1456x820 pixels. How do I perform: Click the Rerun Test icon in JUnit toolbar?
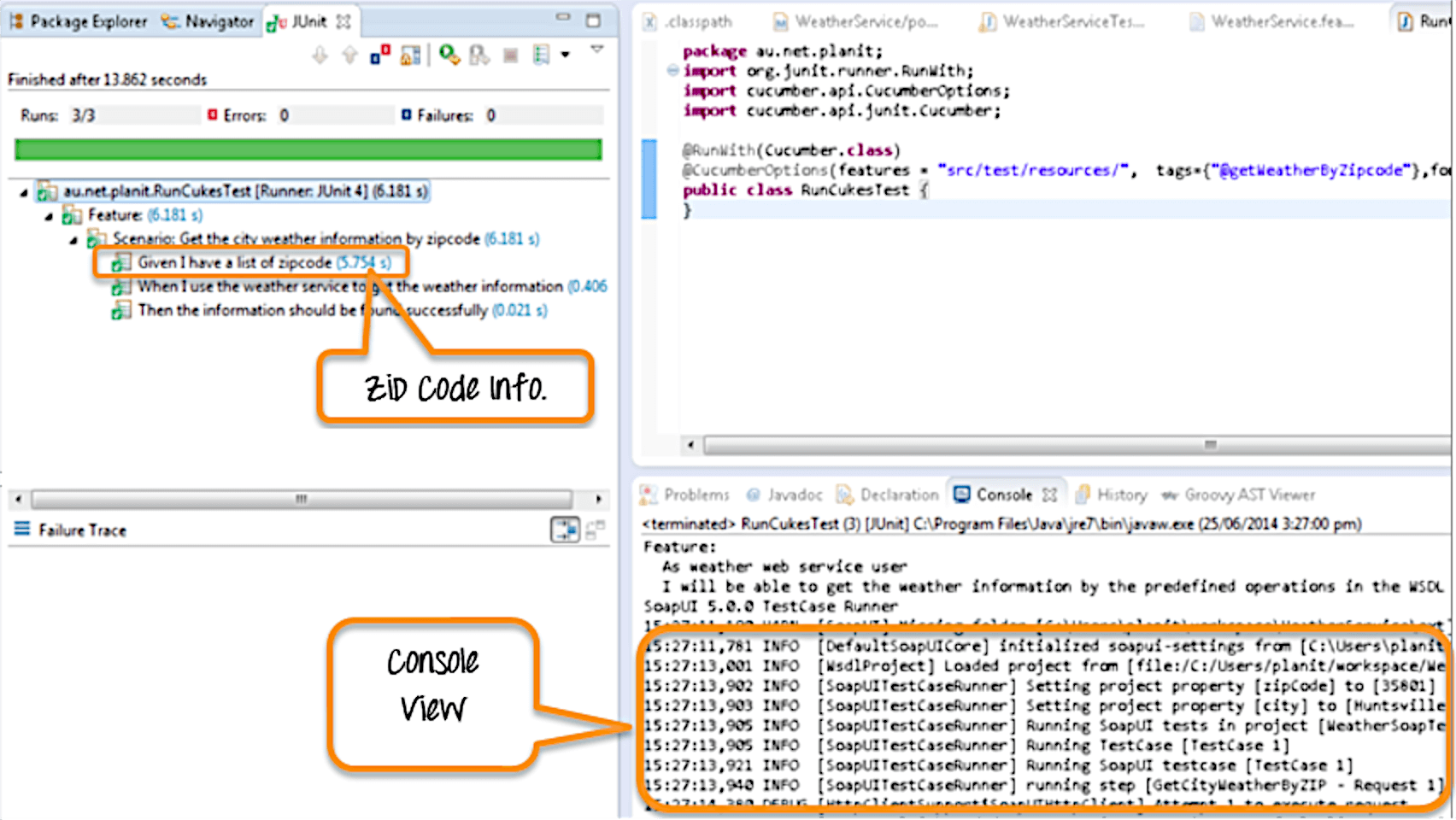[449, 56]
